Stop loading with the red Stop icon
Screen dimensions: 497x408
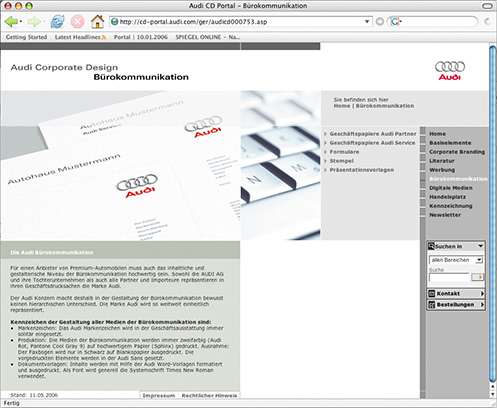point(77,22)
